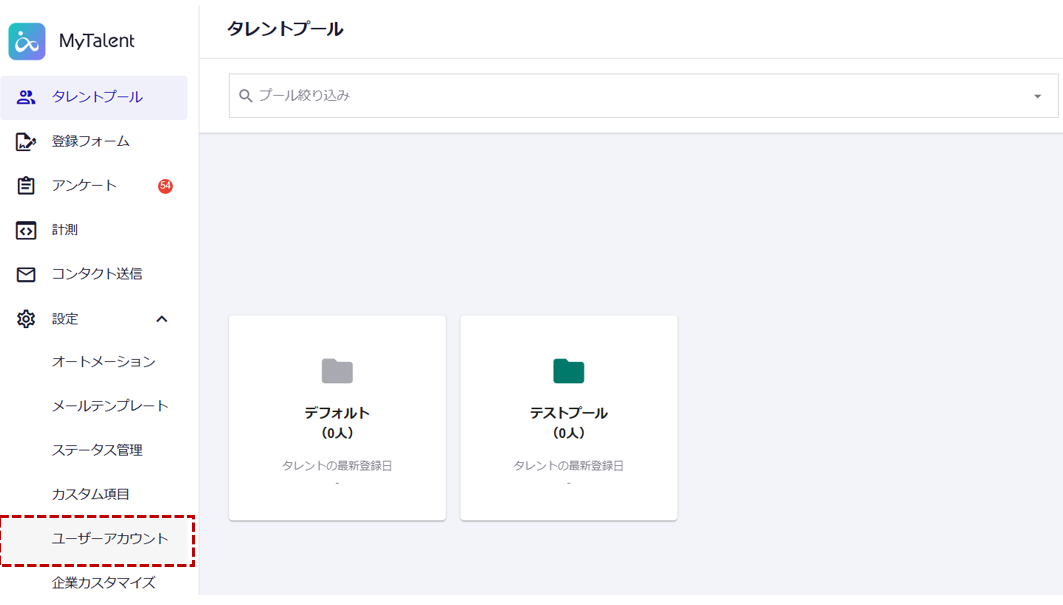Click the 計測 code icon
The width and height of the screenshot is (1063, 605).
27,230
